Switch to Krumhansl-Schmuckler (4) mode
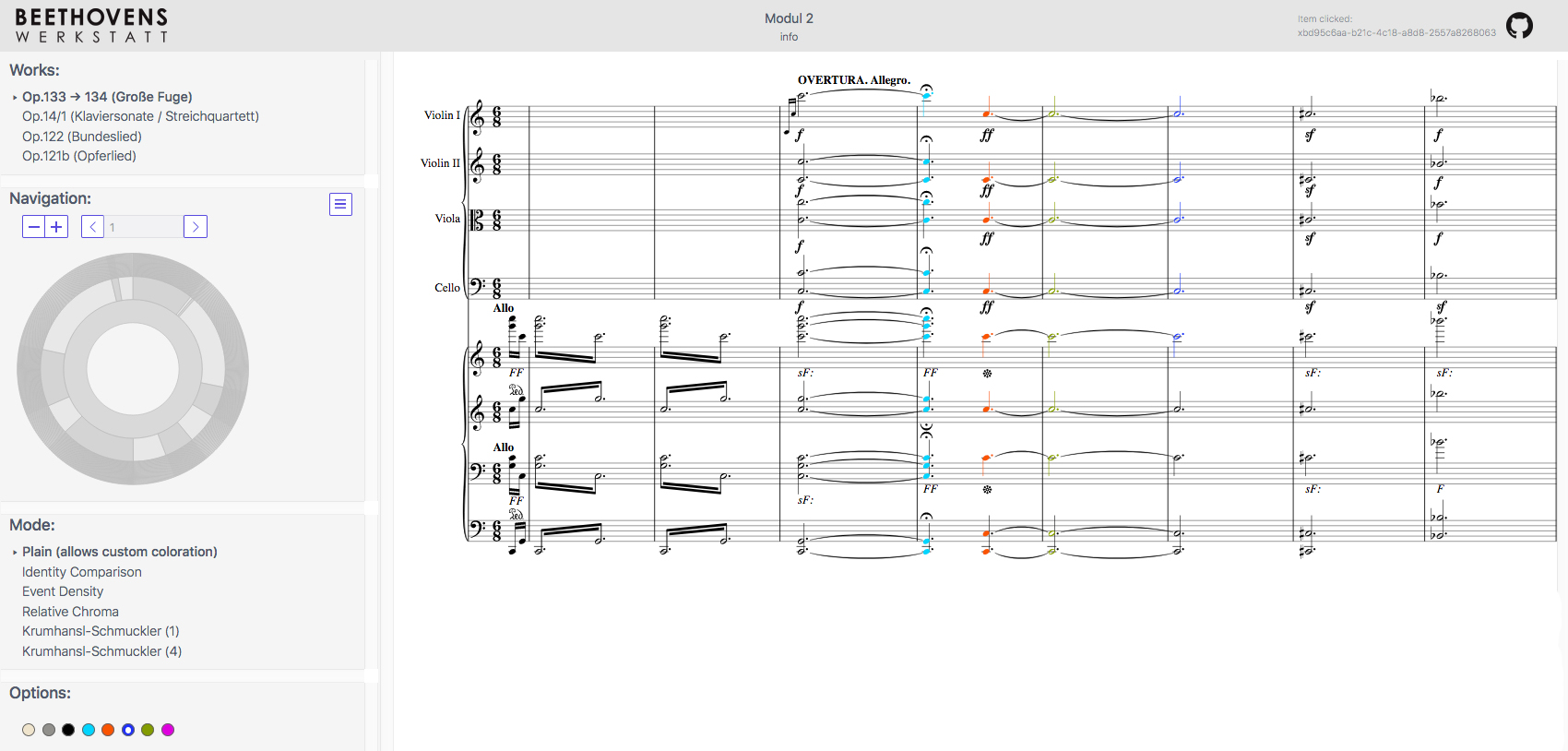The image size is (1568, 751). (101, 651)
